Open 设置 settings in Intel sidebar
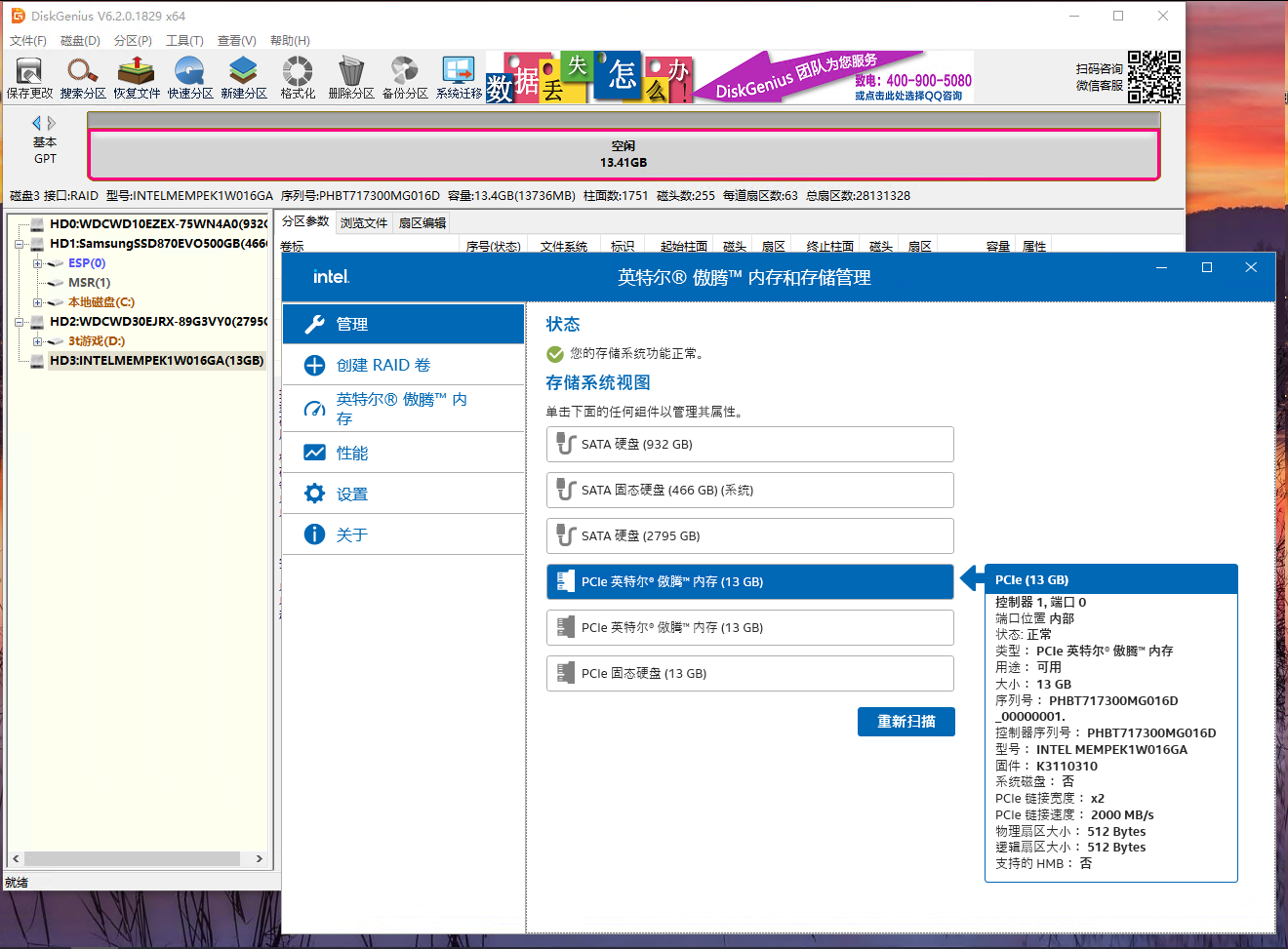 [x=404, y=494]
